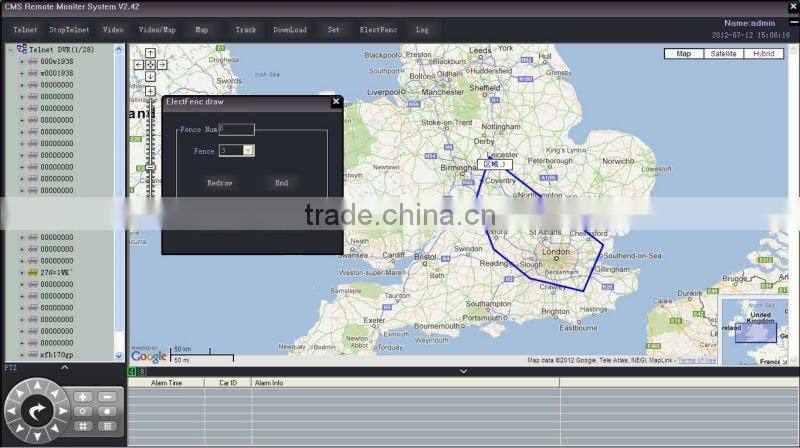Screen dimensions: 800x448
Task: Collapse the Telnet DVR tree root
Action: 10,49
